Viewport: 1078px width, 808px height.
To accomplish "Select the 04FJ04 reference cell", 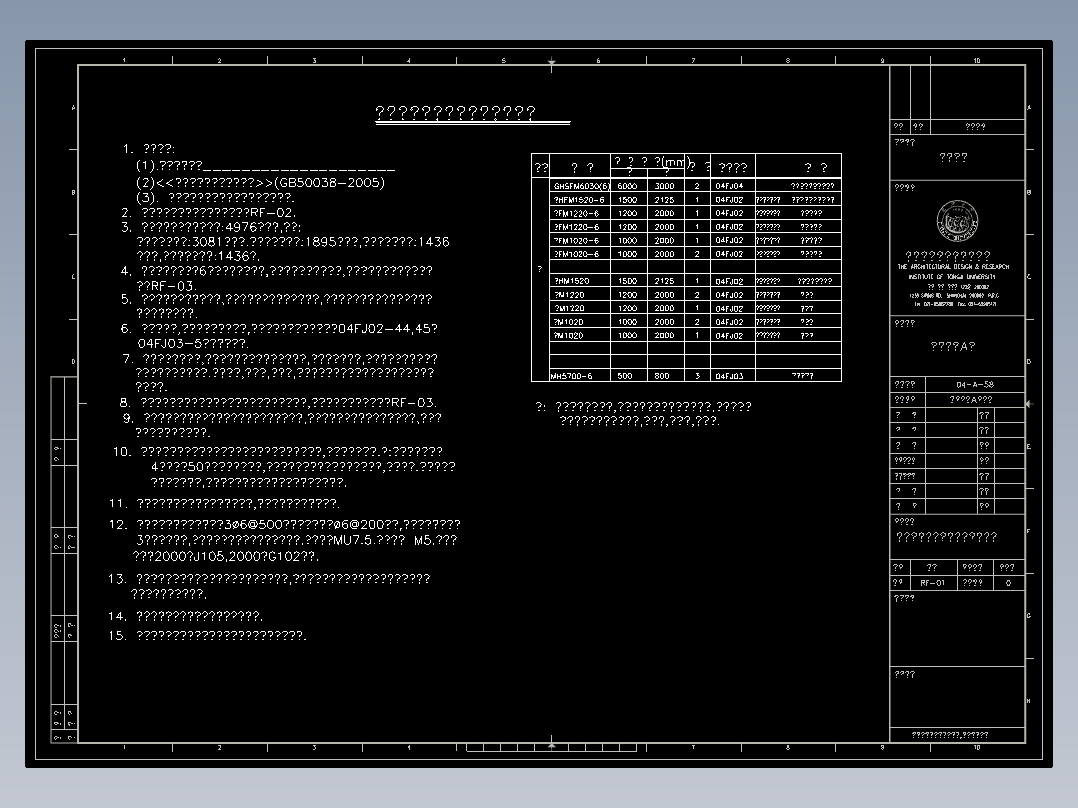I will (x=729, y=186).
